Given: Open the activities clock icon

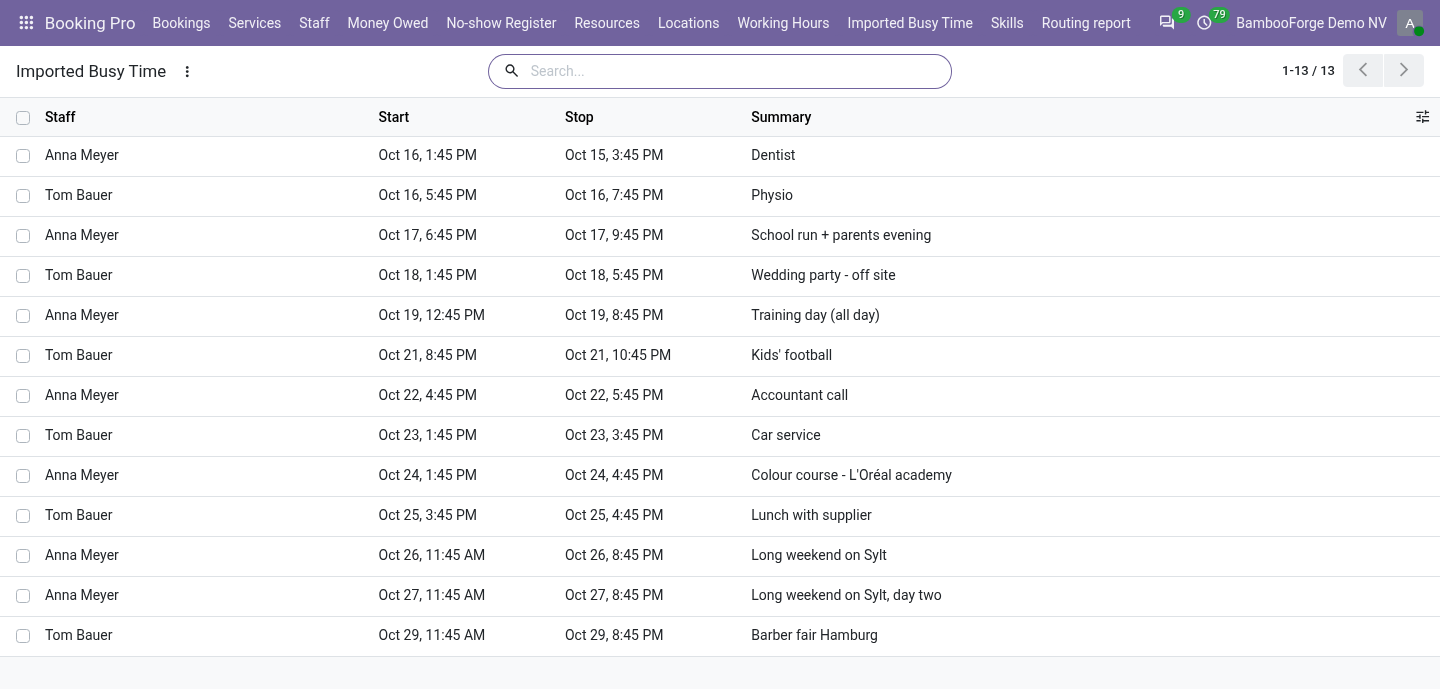Looking at the screenshot, I should coord(1204,23).
